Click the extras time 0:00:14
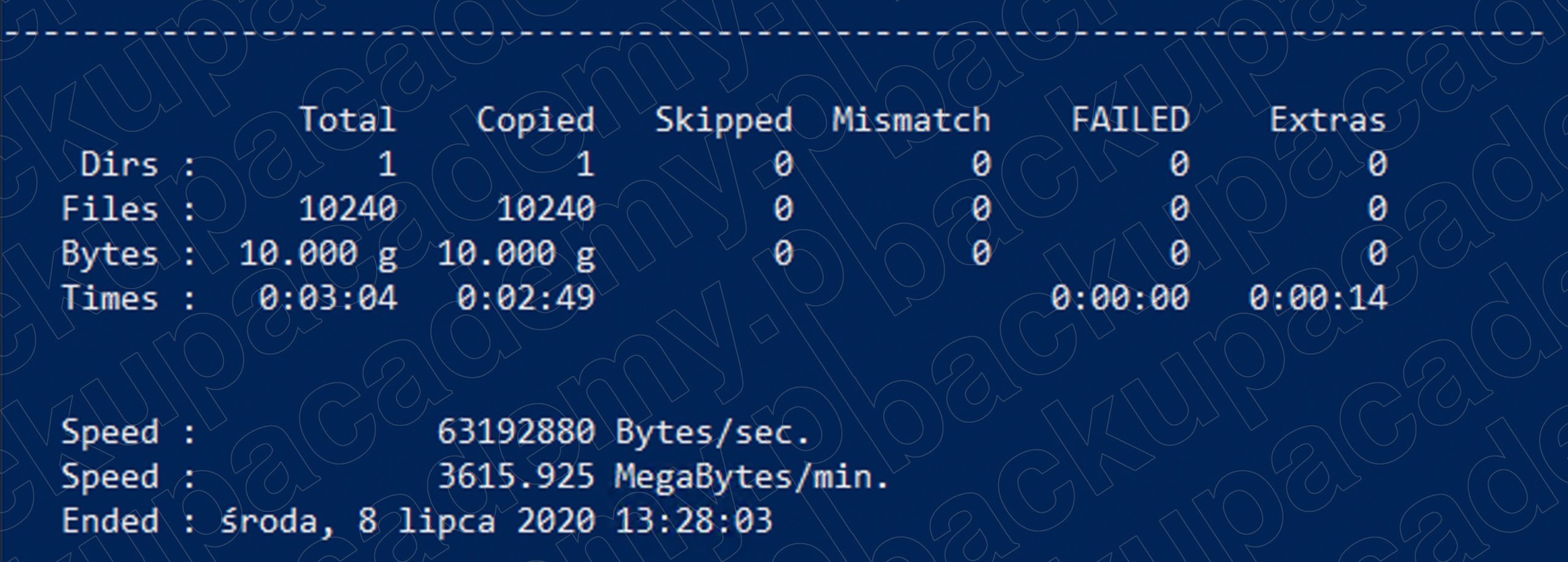The width and height of the screenshot is (1568, 562). (x=1318, y=298)
